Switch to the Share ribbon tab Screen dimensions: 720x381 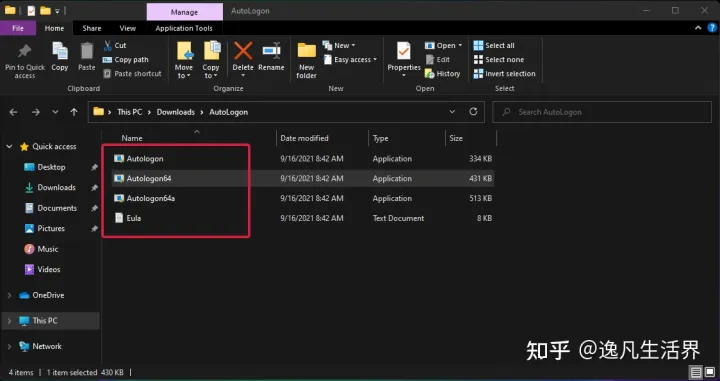92,28
